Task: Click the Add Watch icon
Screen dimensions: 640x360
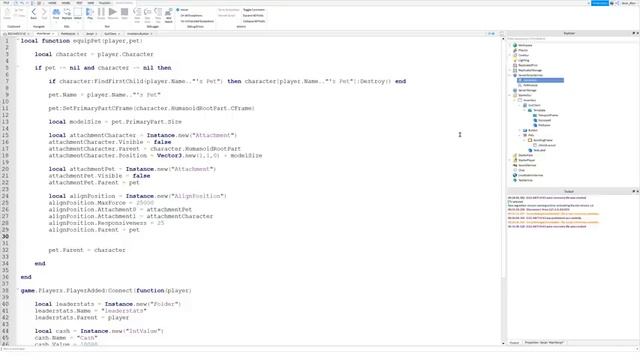Action: 169,14
